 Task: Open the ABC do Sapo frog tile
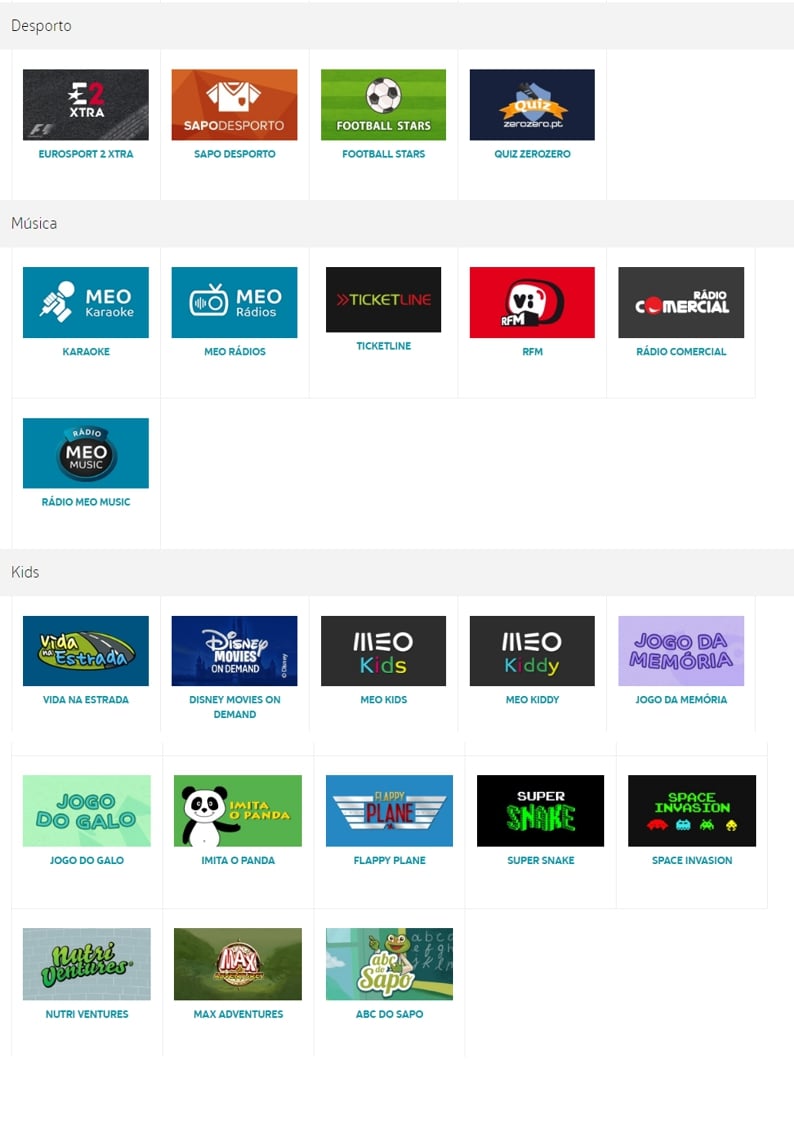[x=389, y=964]
